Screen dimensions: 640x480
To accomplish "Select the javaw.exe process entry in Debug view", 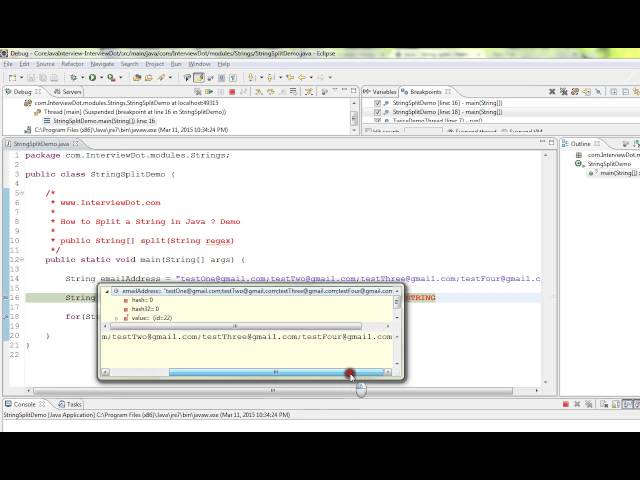I will pyautogui.click(x=131, y=130).
